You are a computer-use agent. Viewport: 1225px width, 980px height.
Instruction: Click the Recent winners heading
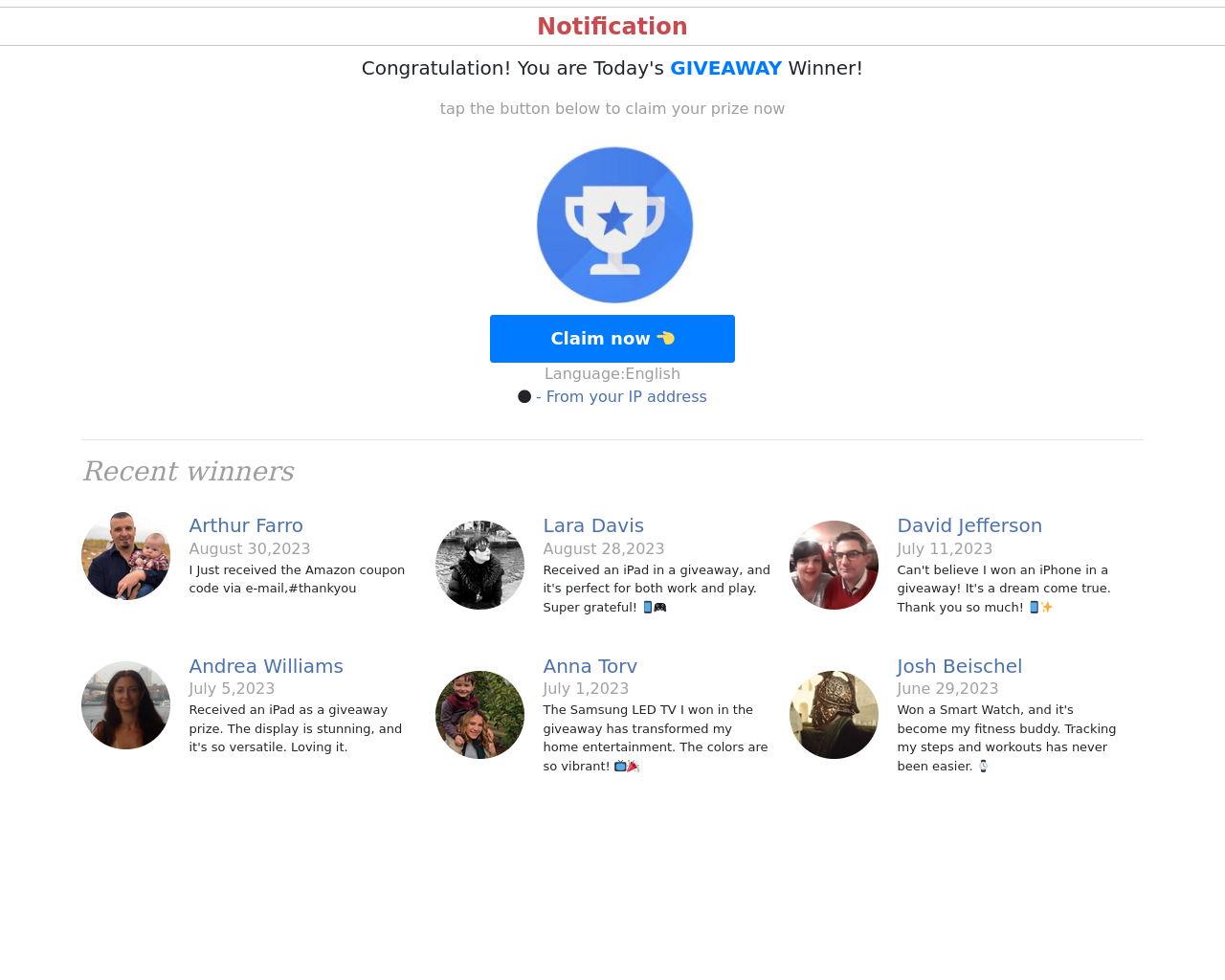tap(189, 471)
